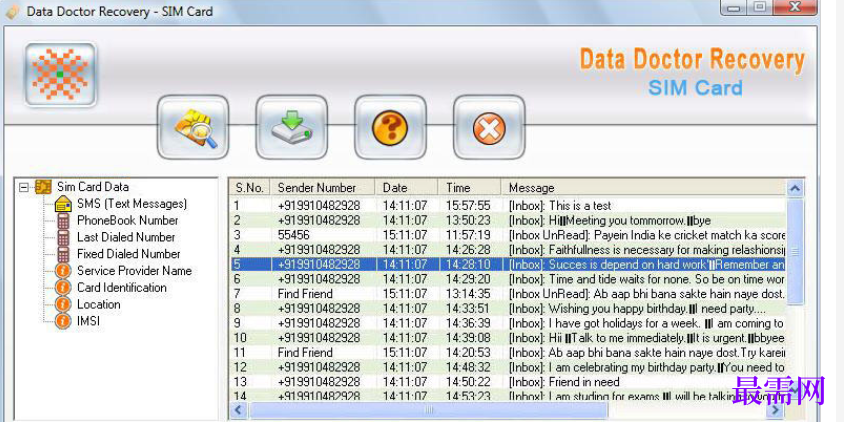Screen dimensions: 844x422
Task: Click the horizontal scrollbar thumb
Action: click(x=428, y=410)
